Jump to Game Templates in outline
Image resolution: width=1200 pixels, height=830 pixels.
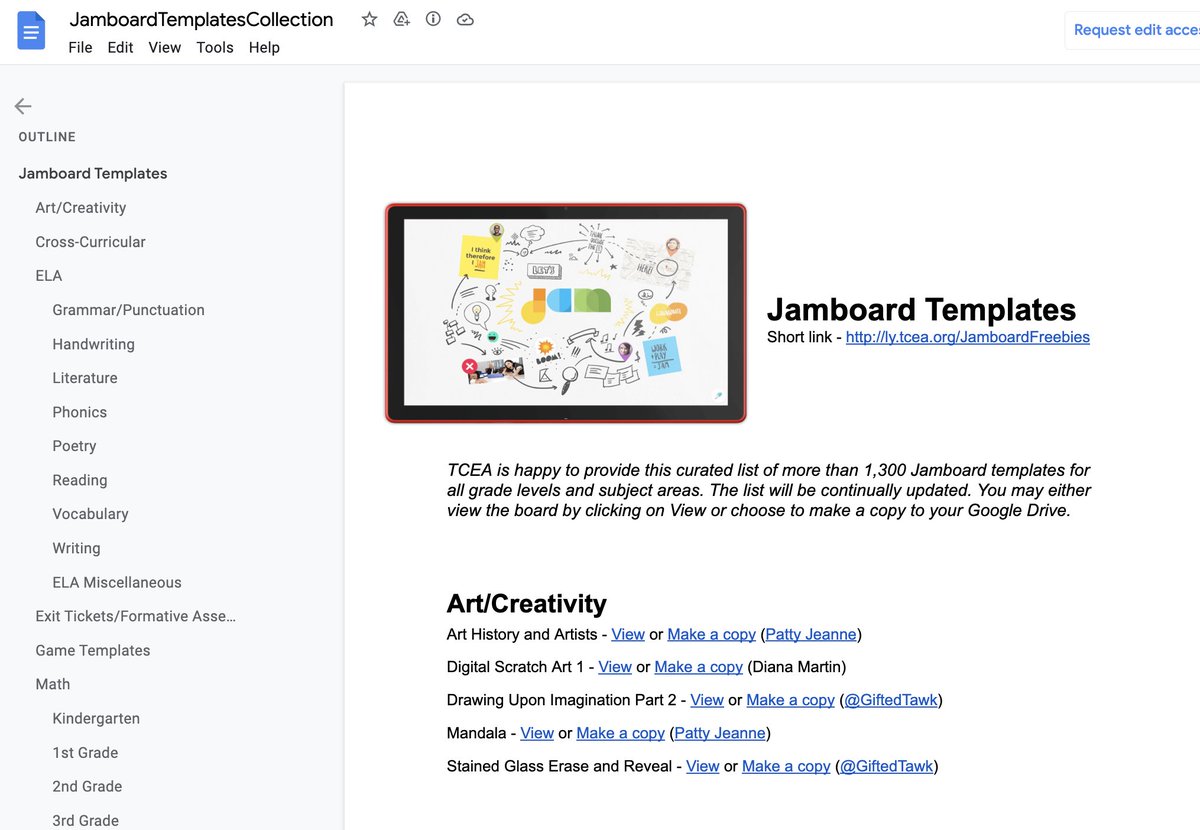coord(92,649)
